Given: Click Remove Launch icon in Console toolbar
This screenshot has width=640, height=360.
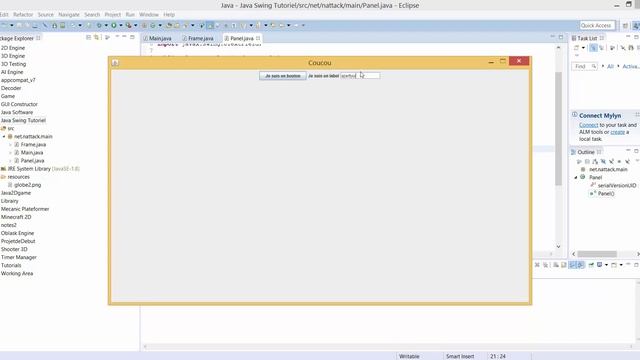Looking at the screenshot, I should (x=537, y=265).
